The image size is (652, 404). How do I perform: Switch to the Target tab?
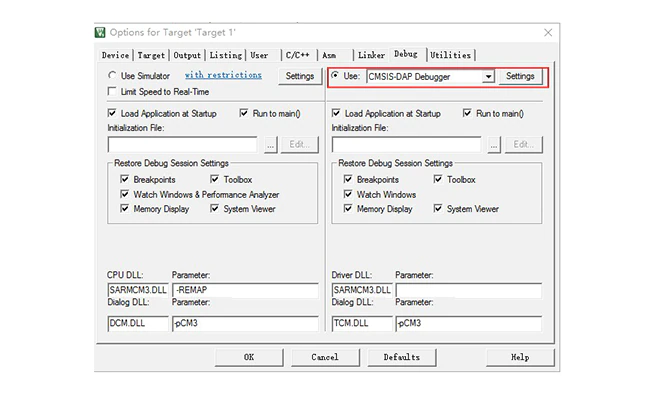tap(151, 55)
